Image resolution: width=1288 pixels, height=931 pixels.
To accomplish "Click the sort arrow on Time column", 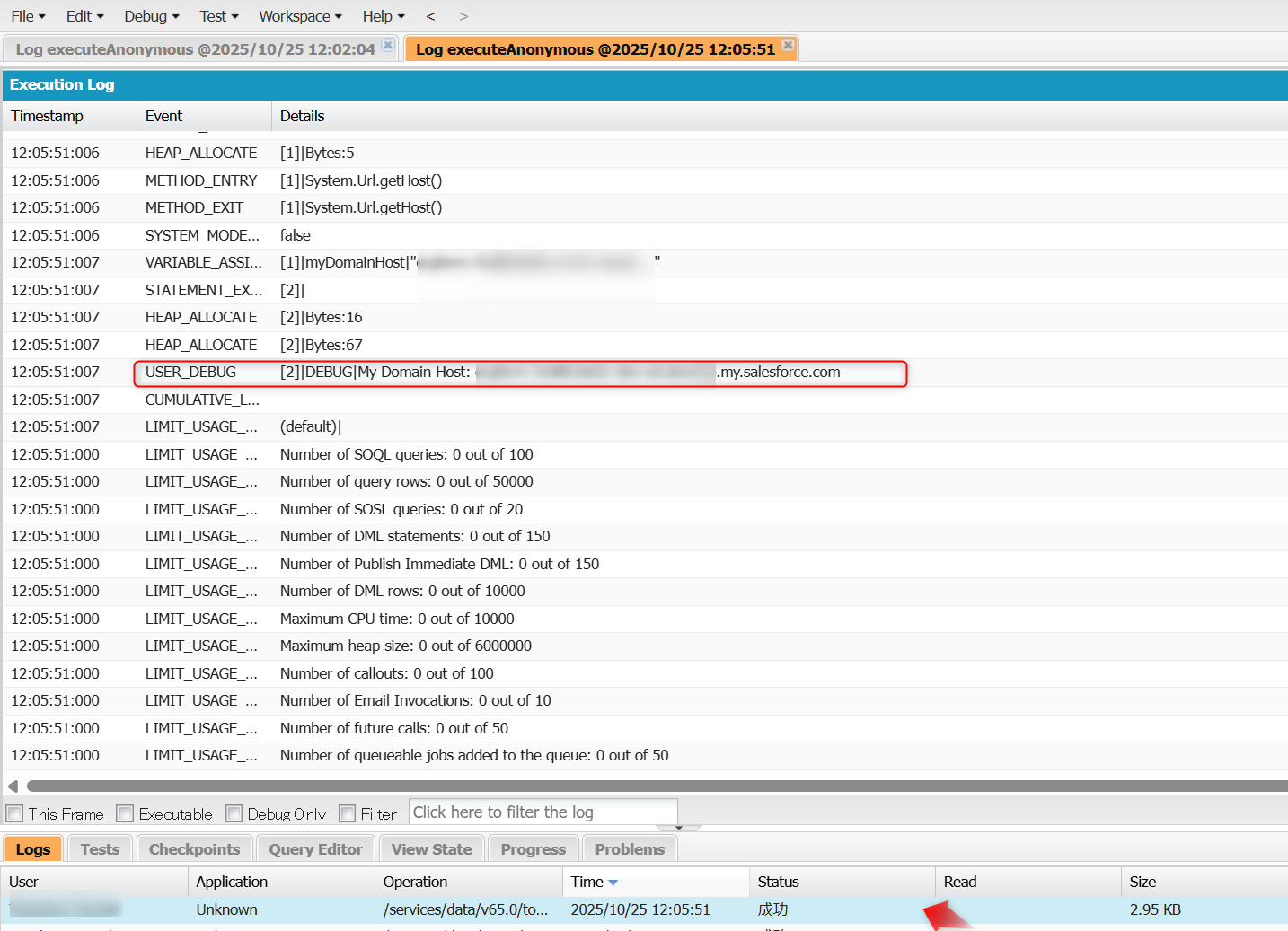I will [613, 883].
